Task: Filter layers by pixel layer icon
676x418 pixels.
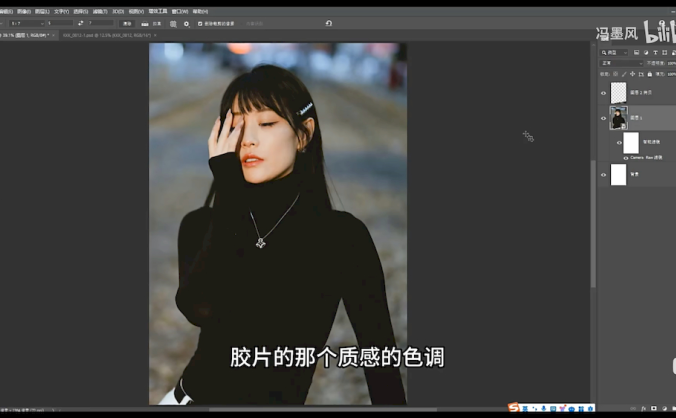Action: (636, 53)
